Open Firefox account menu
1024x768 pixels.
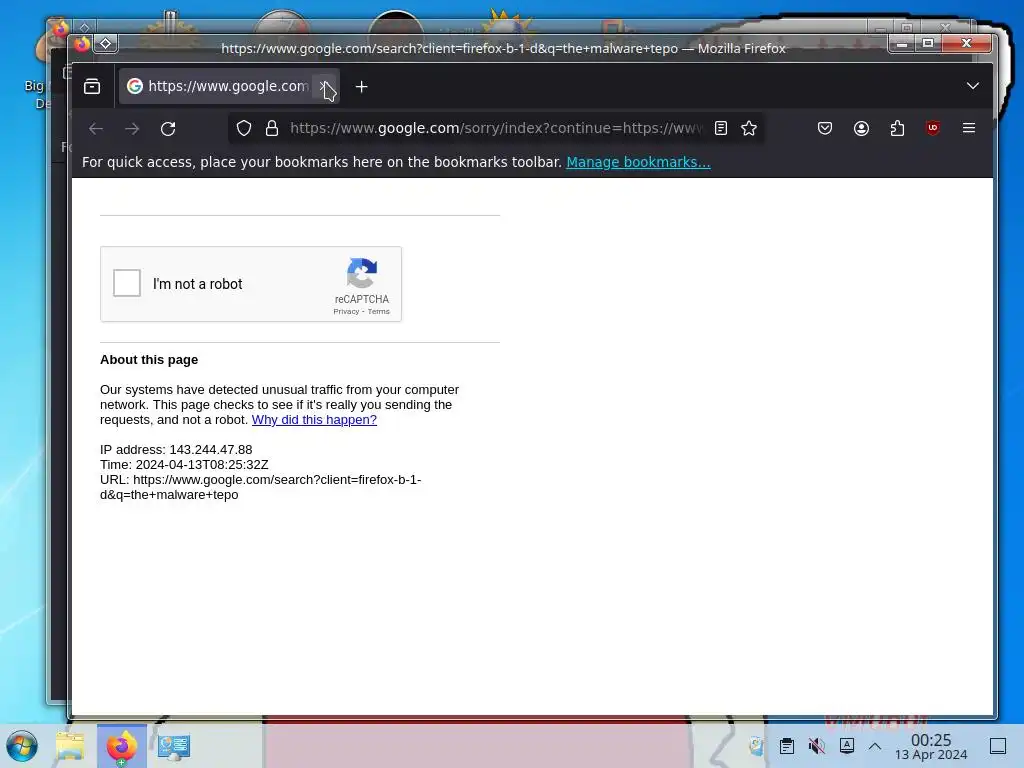[x=861, y=129]
